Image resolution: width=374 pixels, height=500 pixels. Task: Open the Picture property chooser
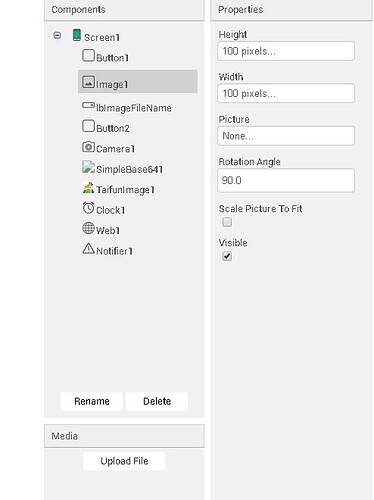point(286,136)
